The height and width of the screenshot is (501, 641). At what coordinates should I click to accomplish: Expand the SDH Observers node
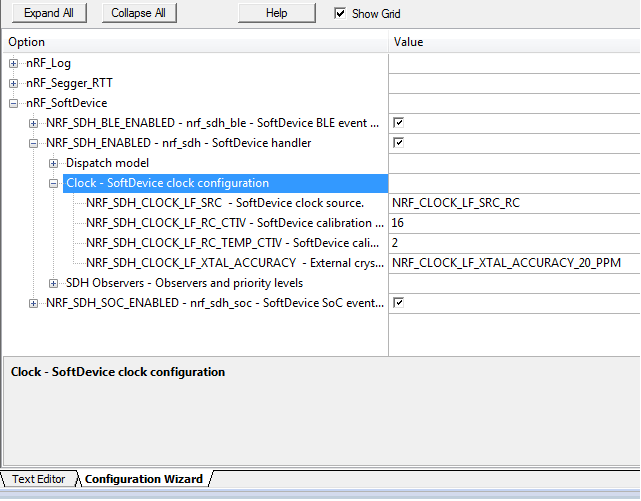click(x=54, y=283)
